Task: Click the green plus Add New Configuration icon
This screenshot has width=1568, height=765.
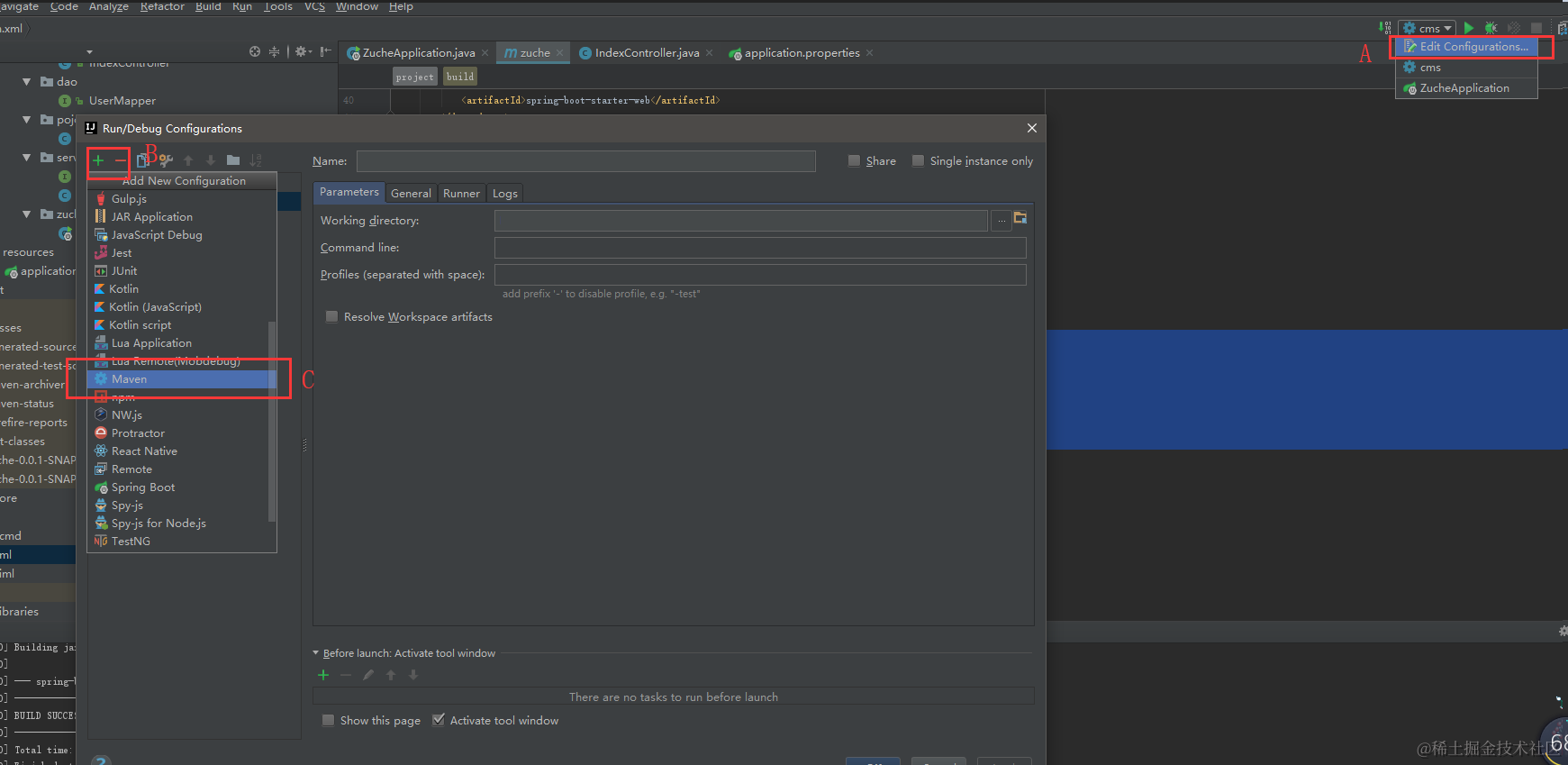Action: pyautogui.click(x=98, y=160)
